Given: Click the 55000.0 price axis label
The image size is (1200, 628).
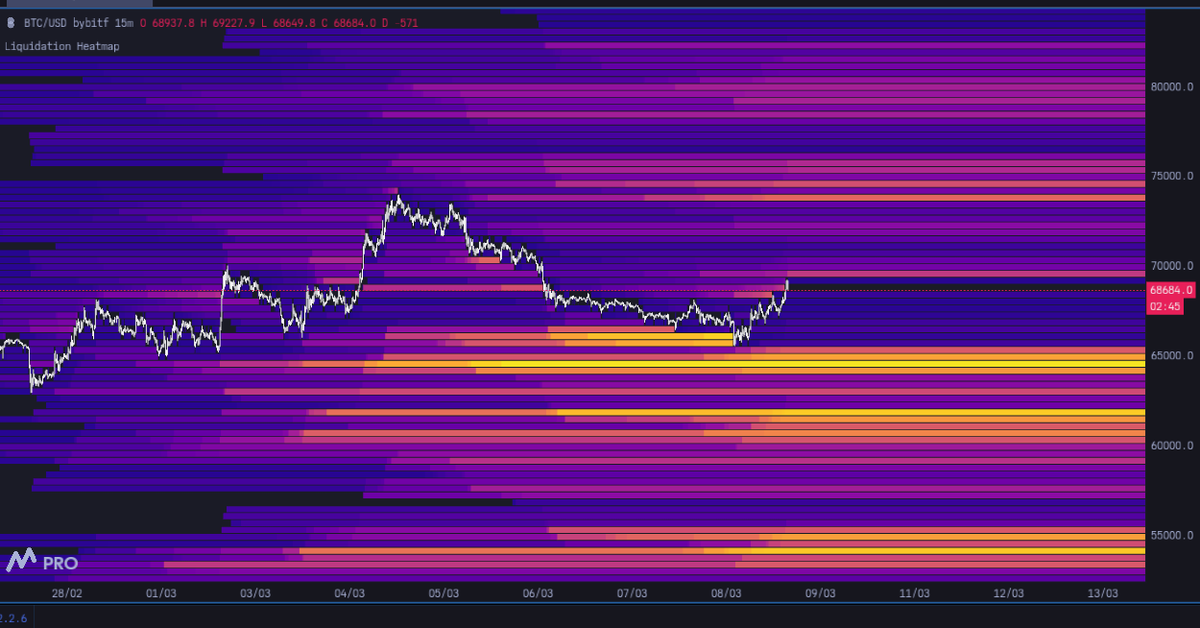Looking at the screenshot, I should pos(1171,536).
